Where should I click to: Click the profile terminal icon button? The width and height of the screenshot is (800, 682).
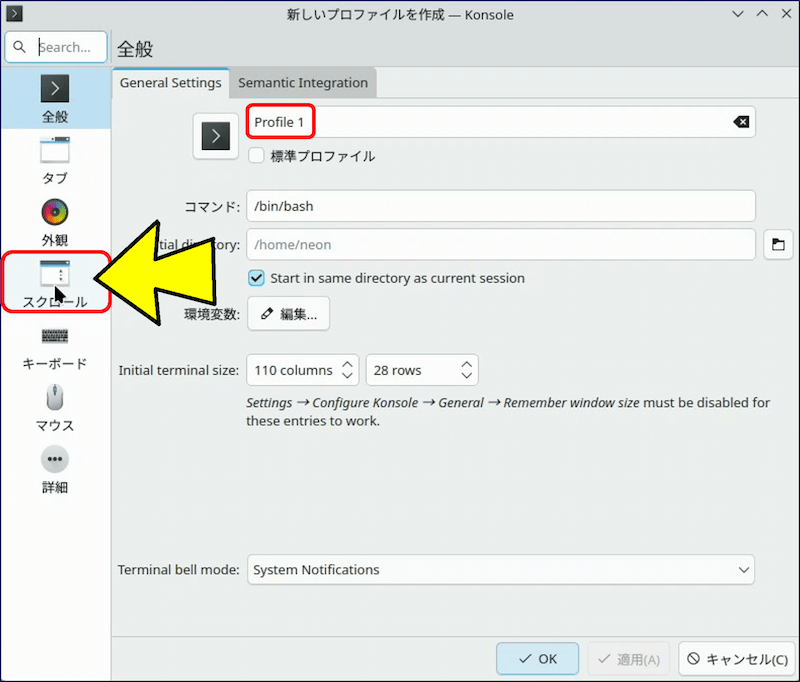pyautogui.click(x=216, y=135)
